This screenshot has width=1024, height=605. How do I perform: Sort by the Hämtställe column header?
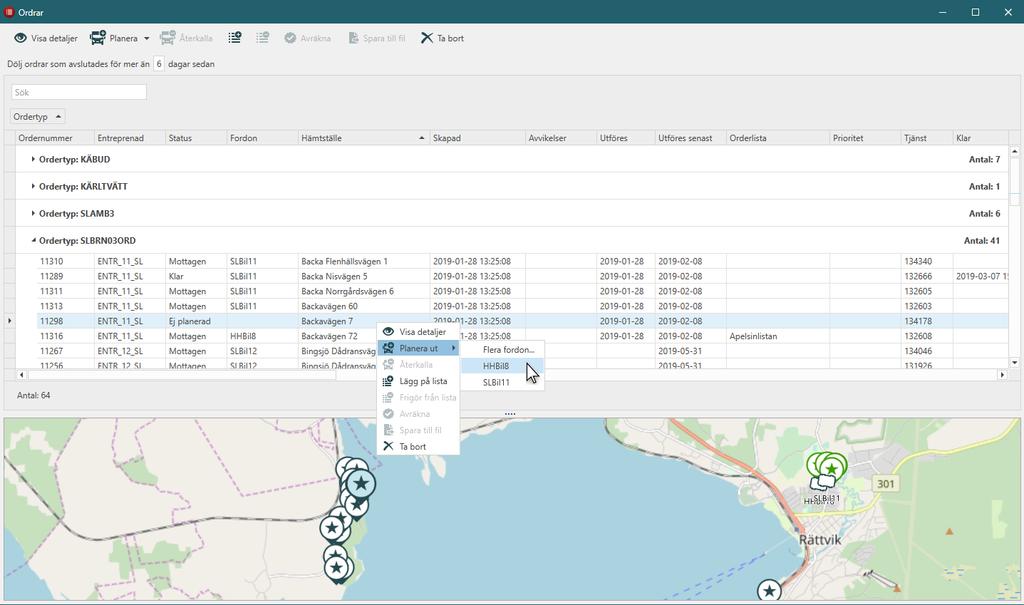pyautogui.click(x=364, y=138)
